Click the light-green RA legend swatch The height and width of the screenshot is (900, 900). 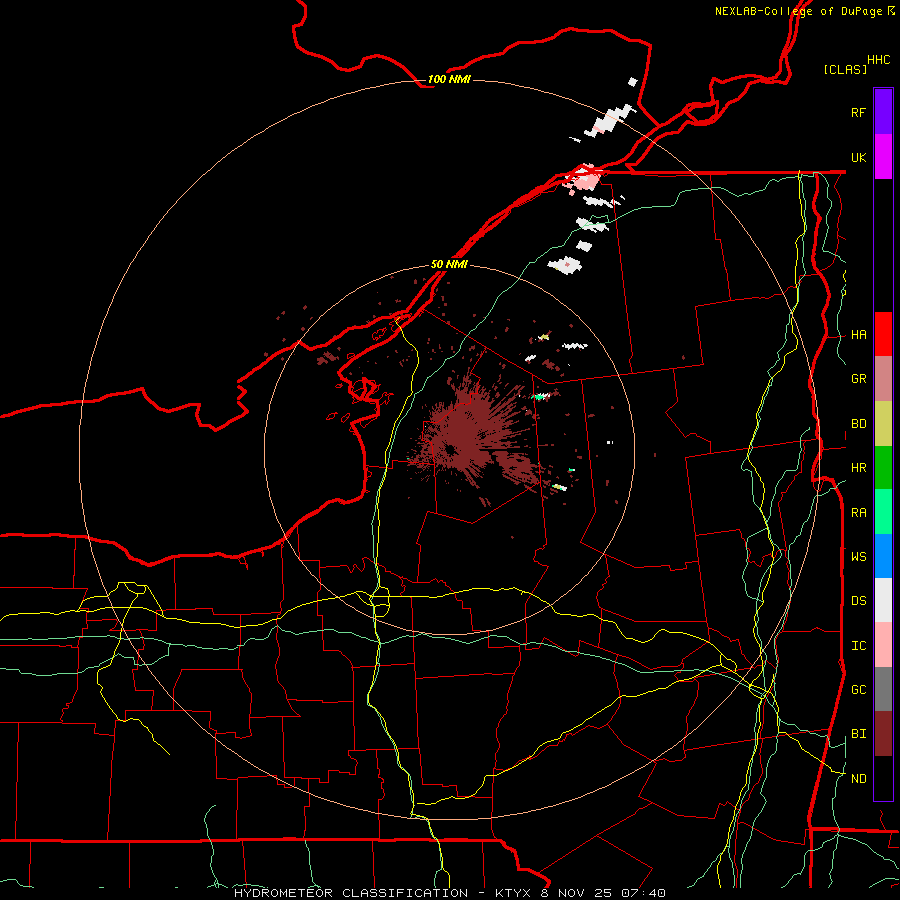coord(883,512)
